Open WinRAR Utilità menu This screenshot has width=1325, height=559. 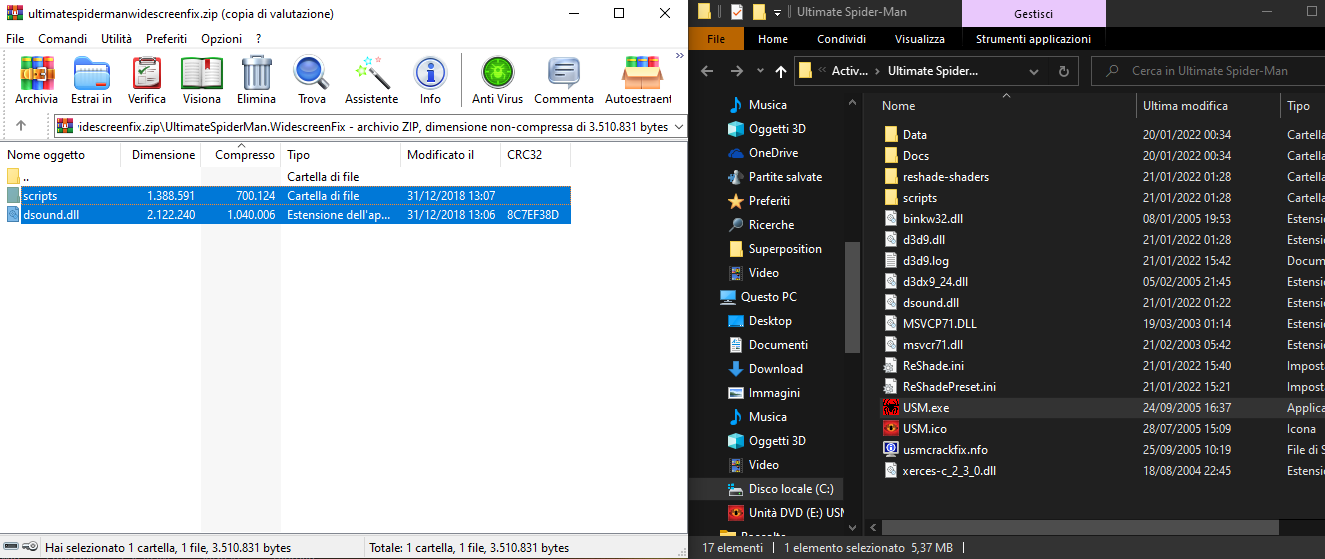[x=116, y=38]
